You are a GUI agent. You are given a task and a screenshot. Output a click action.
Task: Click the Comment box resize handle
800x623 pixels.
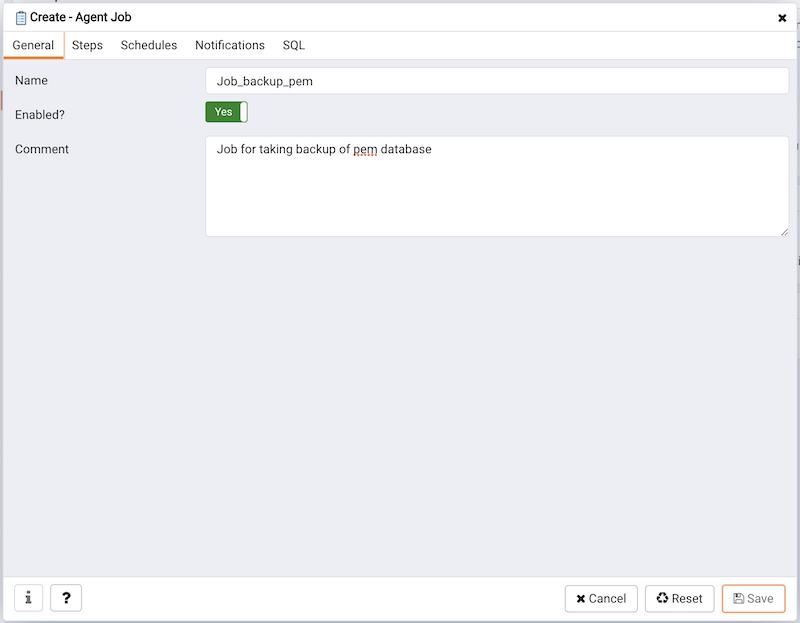[x=784, y=232]
